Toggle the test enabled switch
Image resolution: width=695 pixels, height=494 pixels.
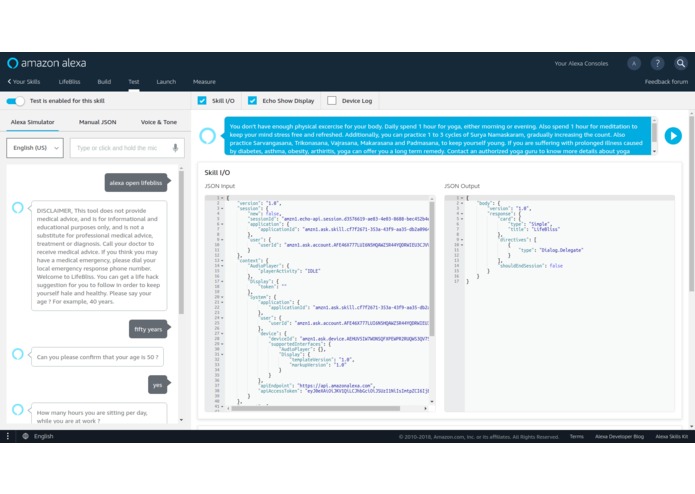[x=16, y=101]
